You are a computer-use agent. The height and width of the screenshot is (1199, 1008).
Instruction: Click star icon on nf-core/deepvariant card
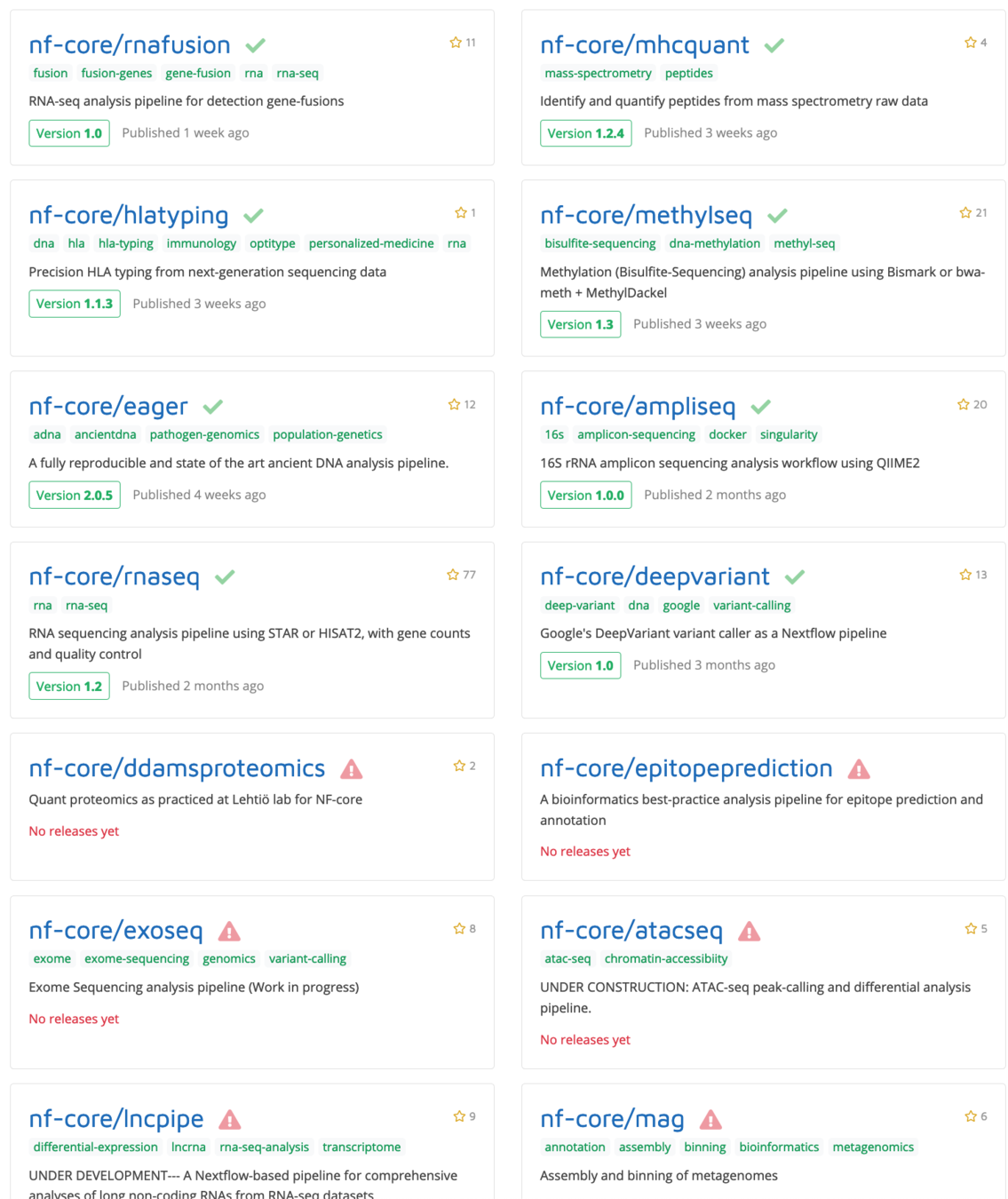pyautogui.click(x=966, y=576)
